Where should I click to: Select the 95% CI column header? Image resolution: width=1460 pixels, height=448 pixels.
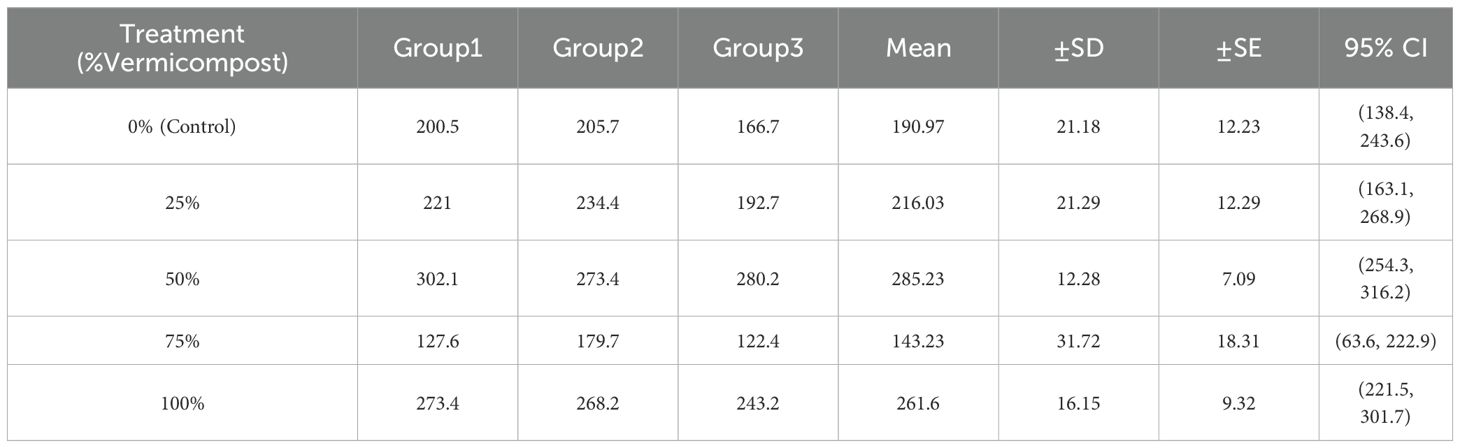pos(1385,48)
